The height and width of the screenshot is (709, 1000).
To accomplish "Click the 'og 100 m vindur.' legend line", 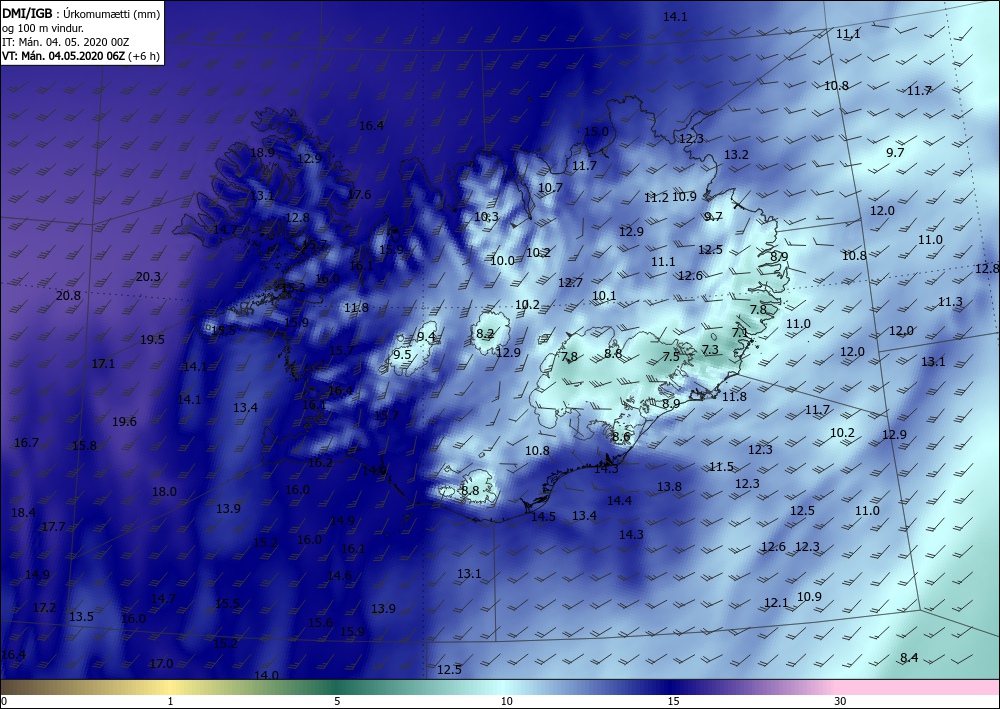I will pyautogui.click(x=43, y=28).
